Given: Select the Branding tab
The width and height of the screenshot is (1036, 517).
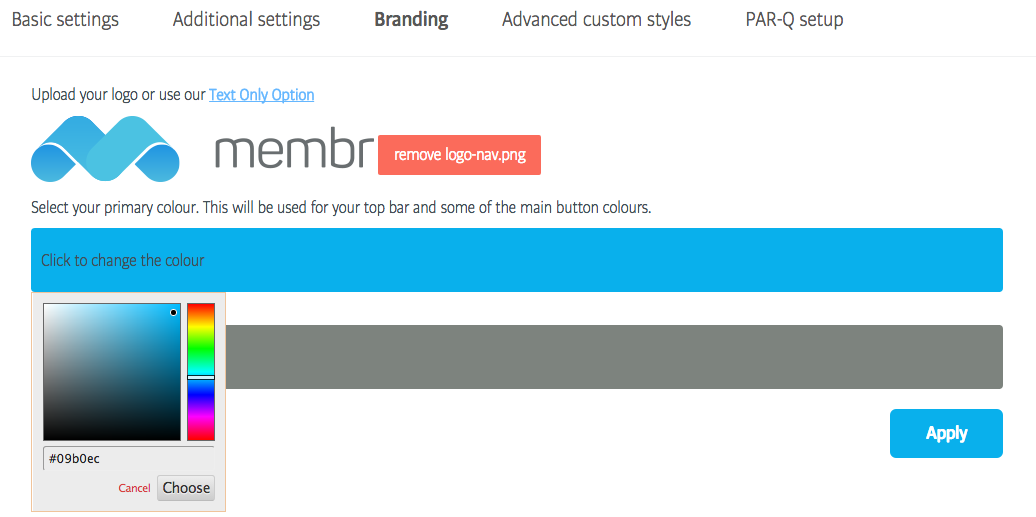Looking at the screenshot, I should pos(411,20).
